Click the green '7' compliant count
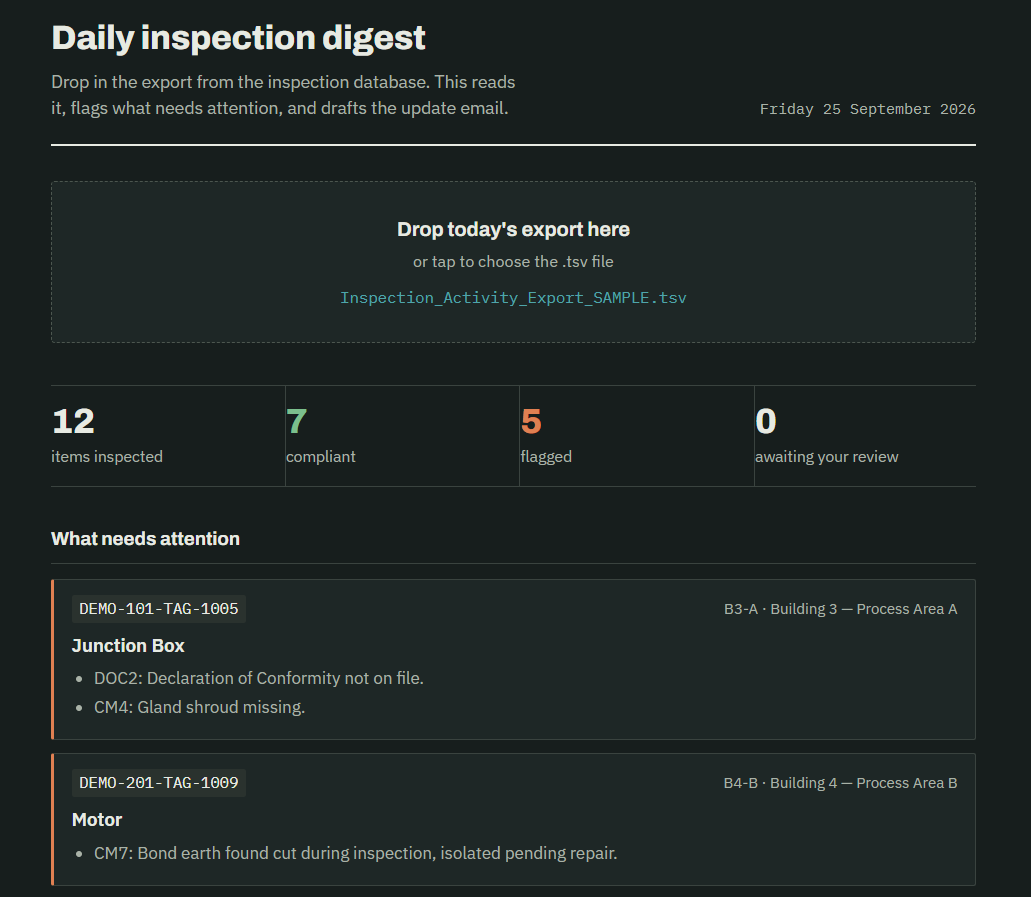This screenshot has height=897, width=1031. click(297, 421)
